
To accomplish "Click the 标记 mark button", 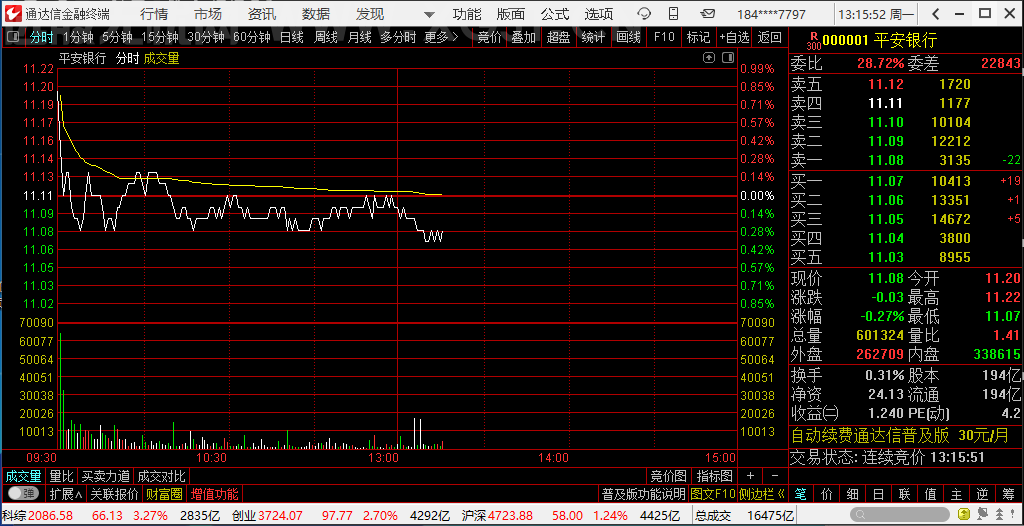I will (698, 37).
